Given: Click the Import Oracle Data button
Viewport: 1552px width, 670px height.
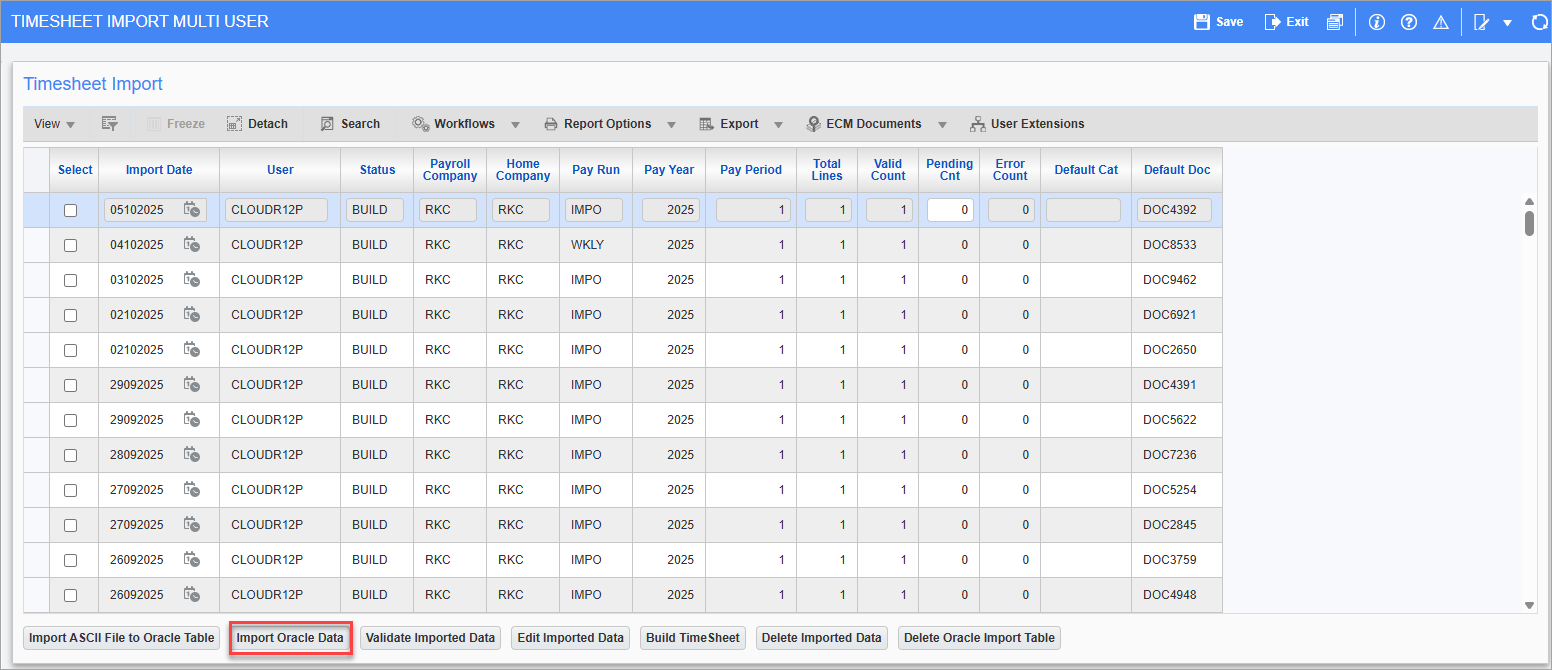Looking at the screenshot, I should pyautogui.click(x=290, y=637).
